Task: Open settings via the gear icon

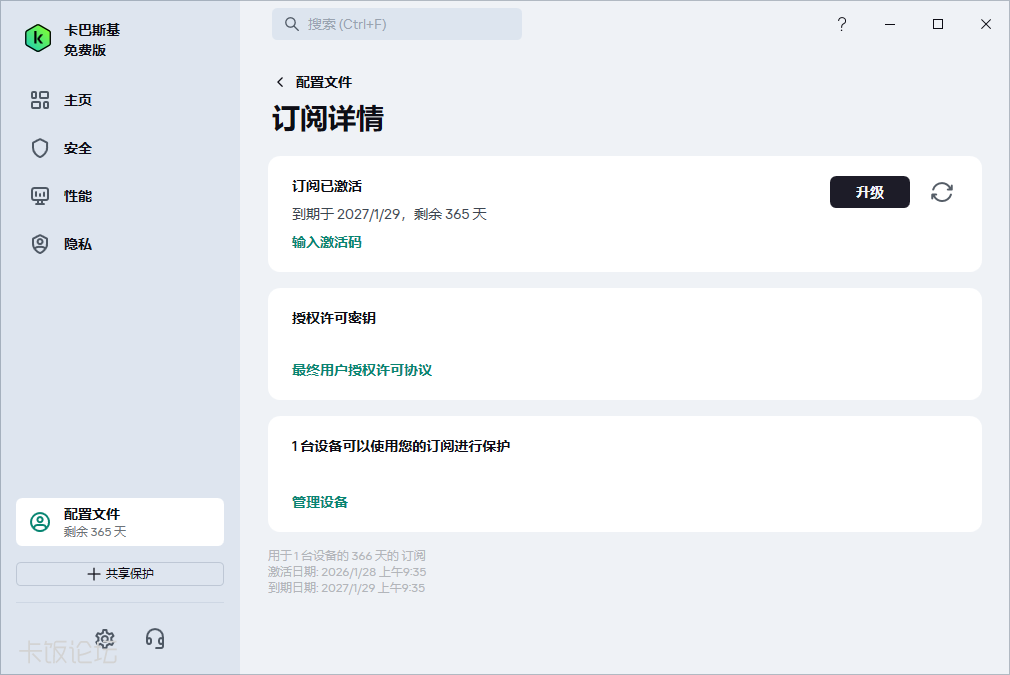Action: [x=105, y=638]
